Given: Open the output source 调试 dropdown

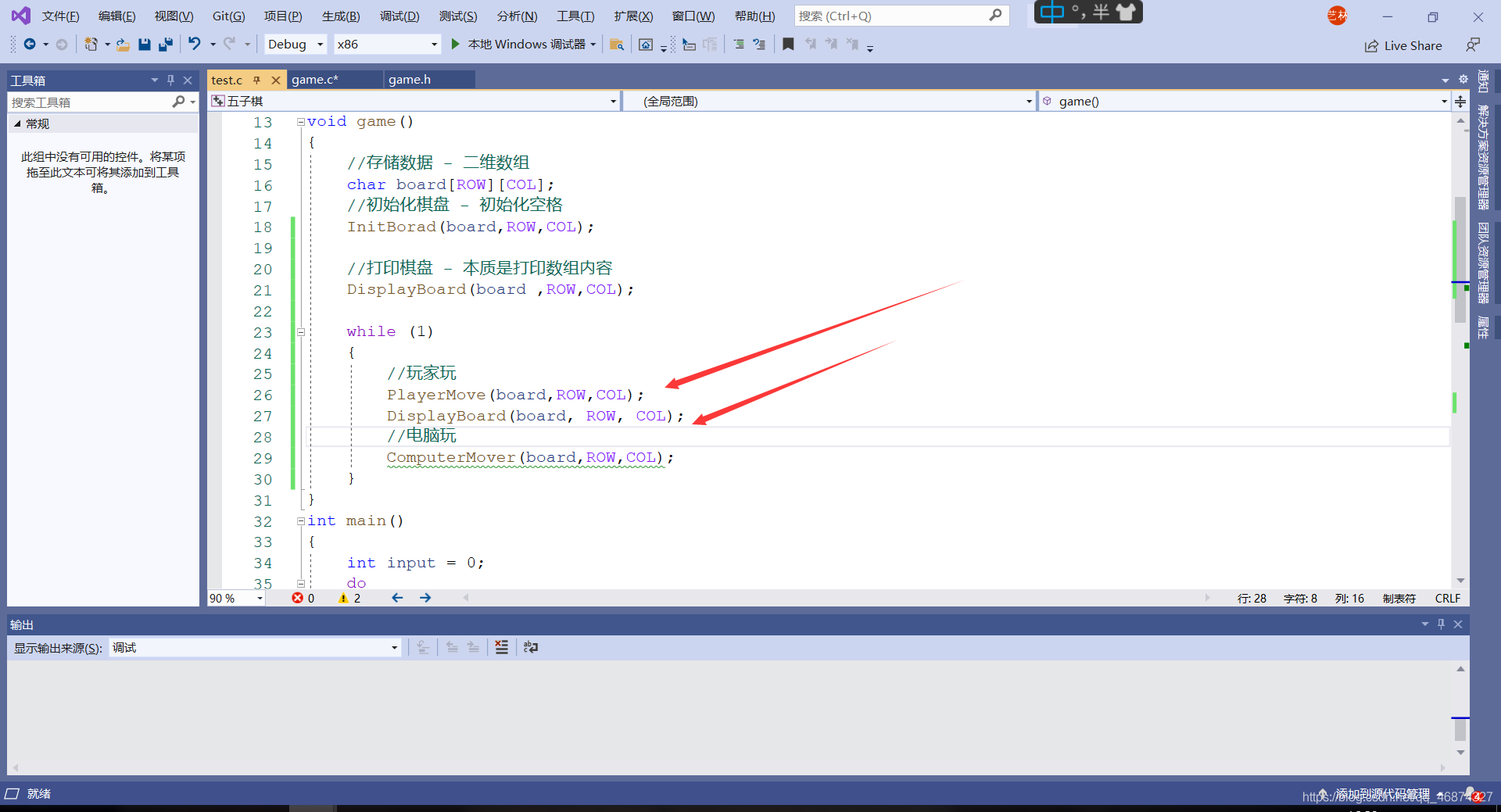Looking at the screenshot, I should 255,648.
